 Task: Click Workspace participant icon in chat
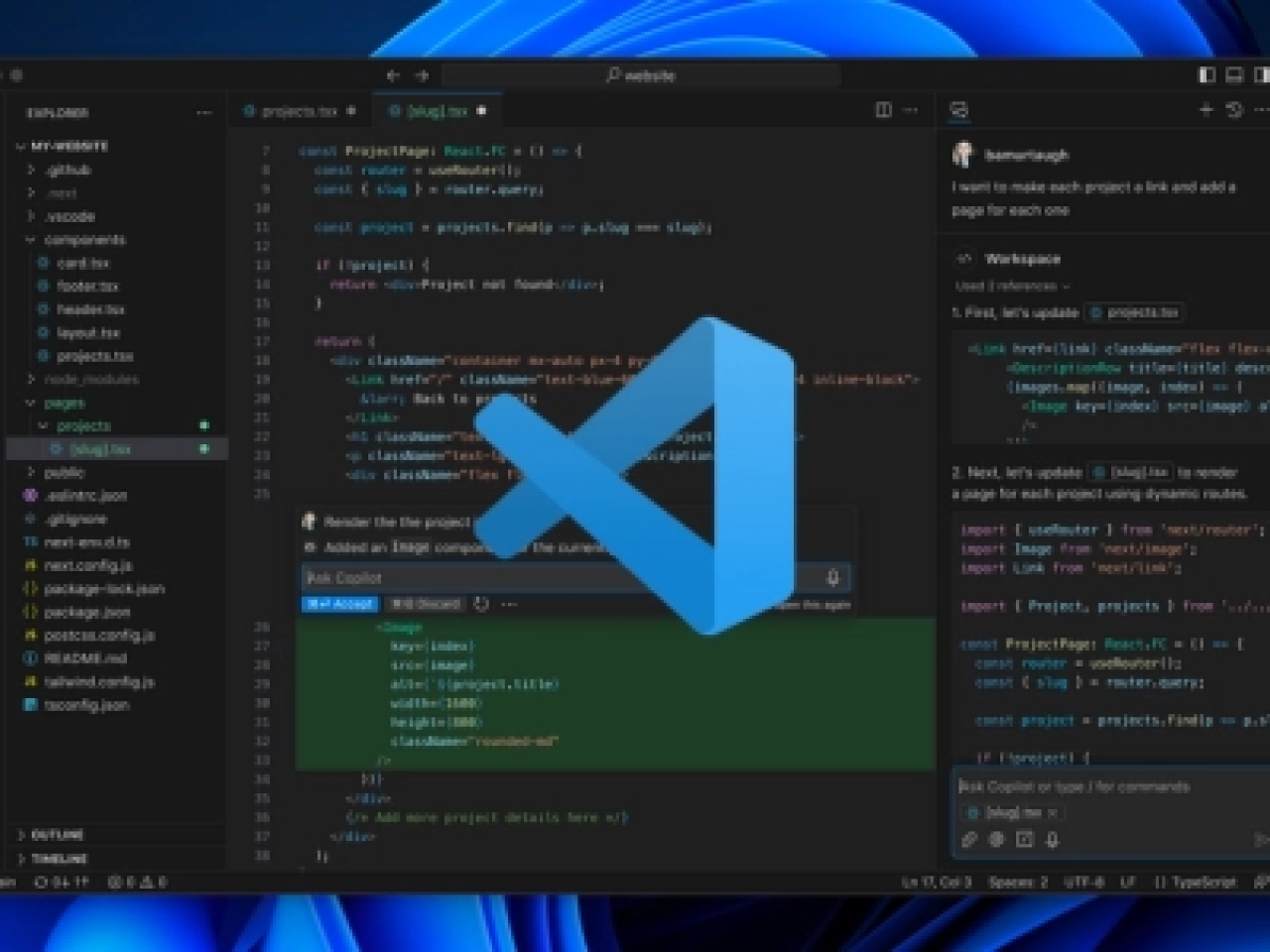pyautogui.click(x=963, y=259)
